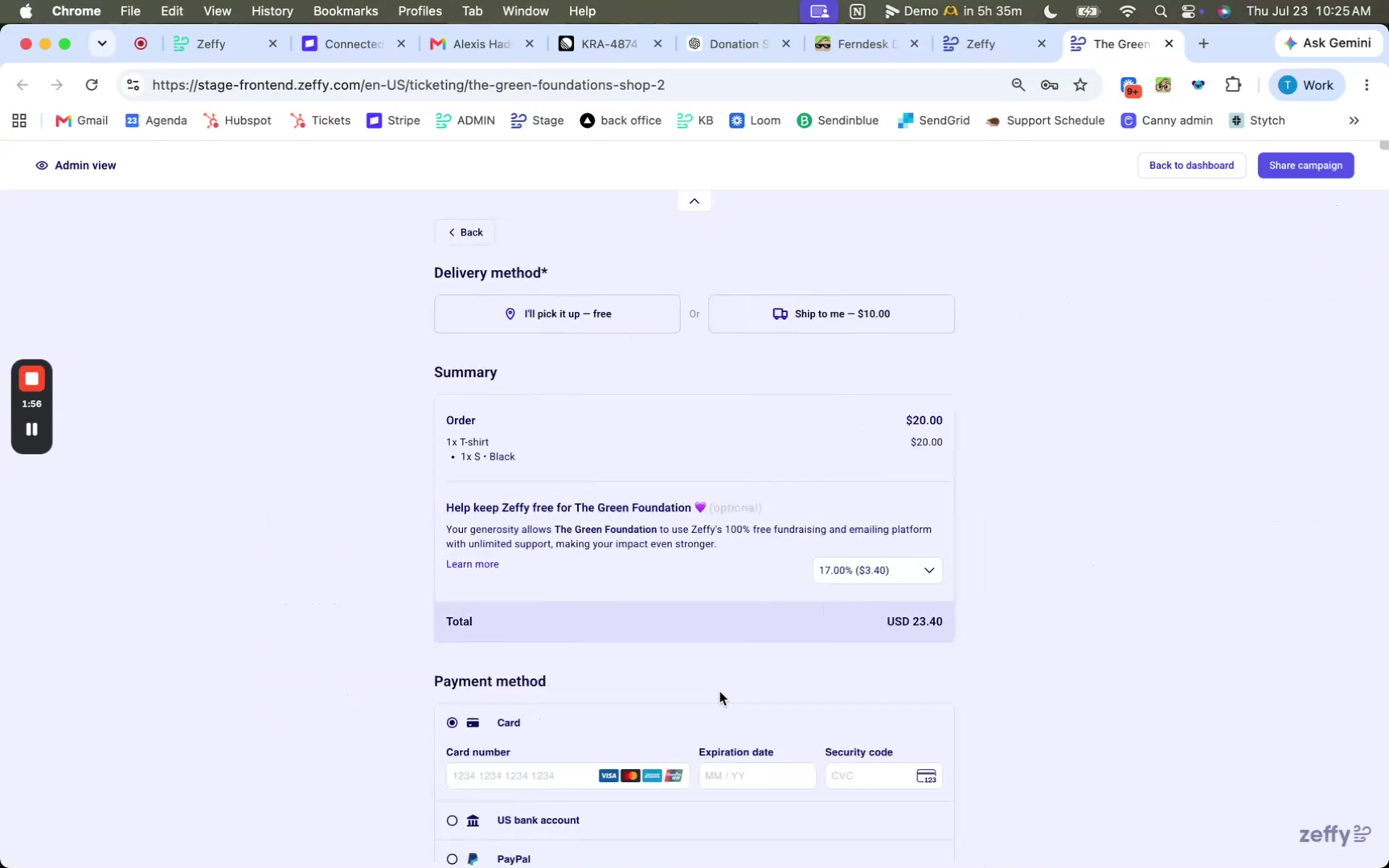The height and width of the screenshot is (868, 1389).
Task: Click the Back button
Action: click(x=465, y=232)
